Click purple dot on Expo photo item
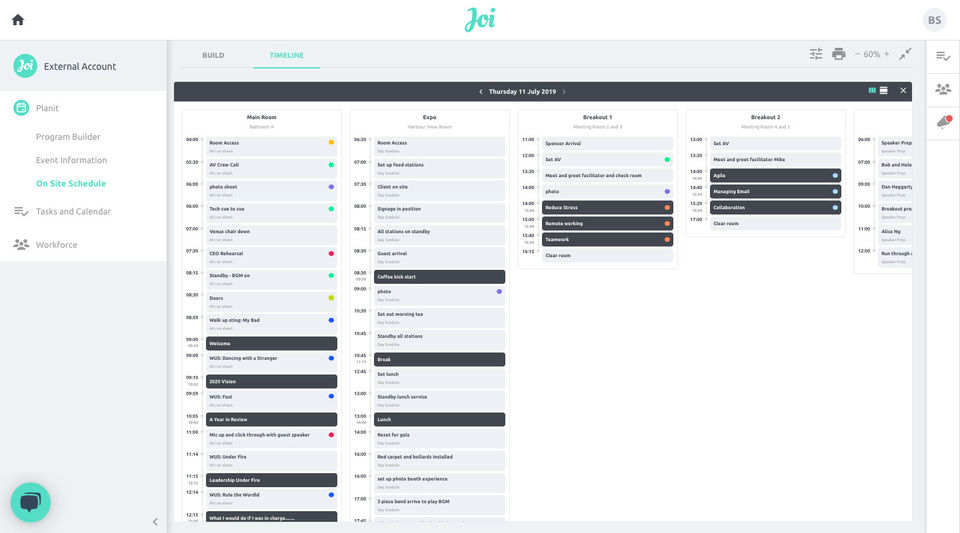 tap(499, 291)
